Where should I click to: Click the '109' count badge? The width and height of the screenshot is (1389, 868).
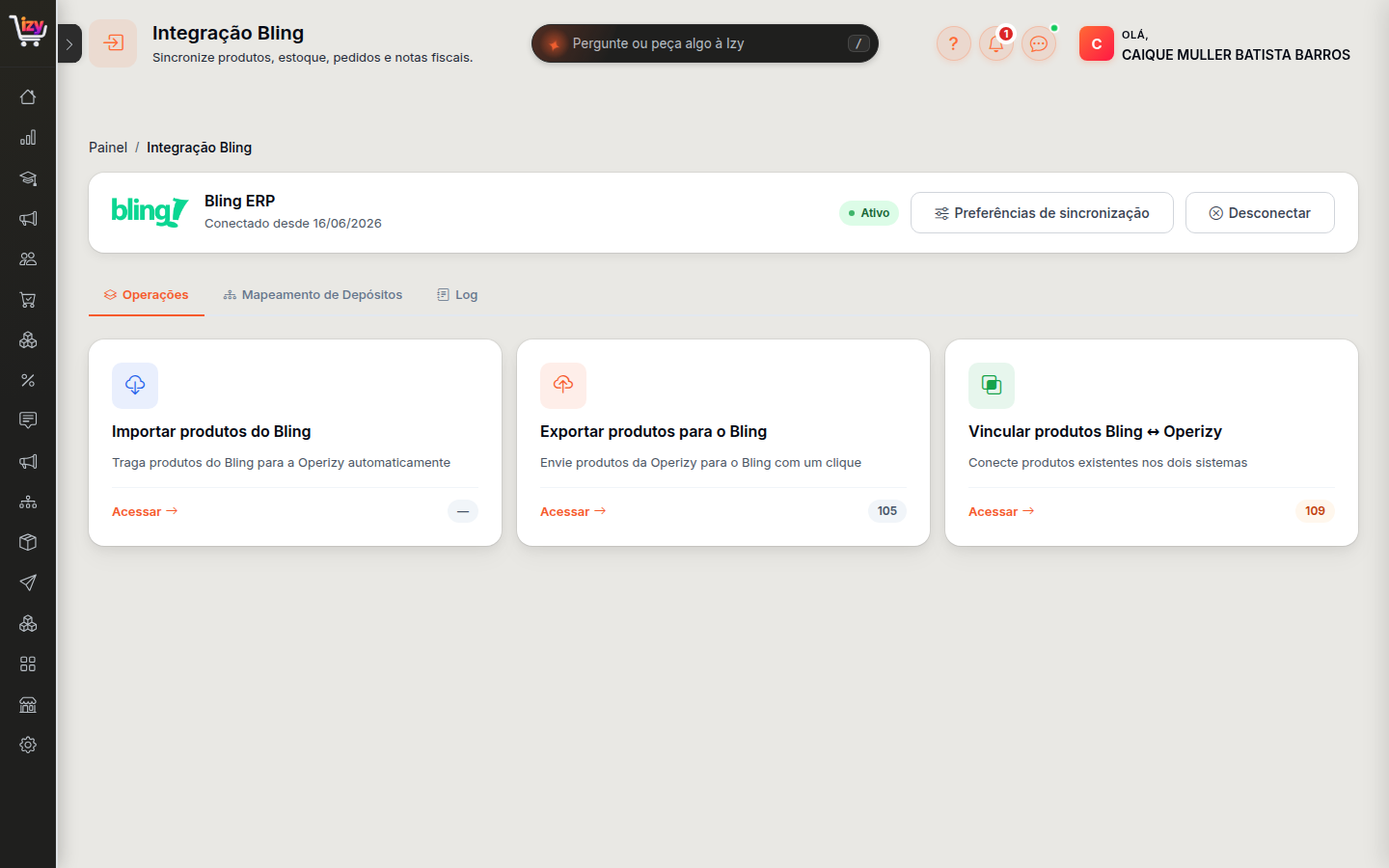click(1315, 511)
